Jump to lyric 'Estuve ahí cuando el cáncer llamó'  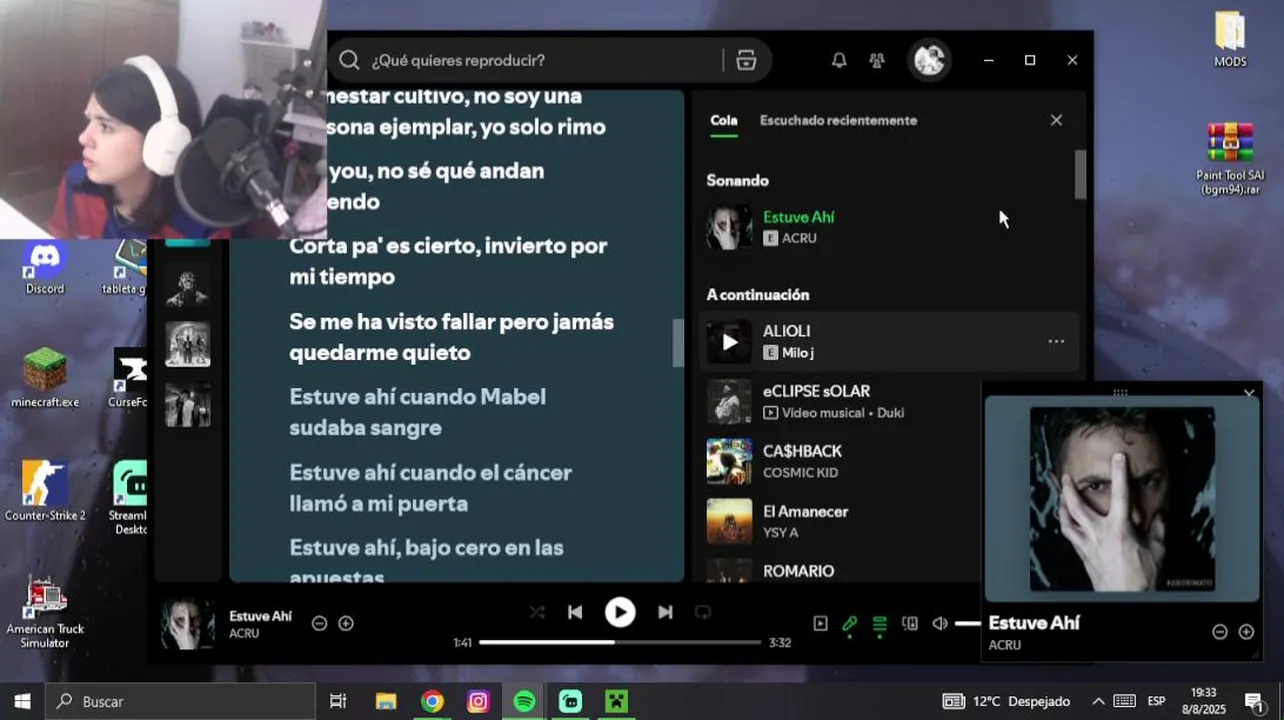tap(431, 488)
